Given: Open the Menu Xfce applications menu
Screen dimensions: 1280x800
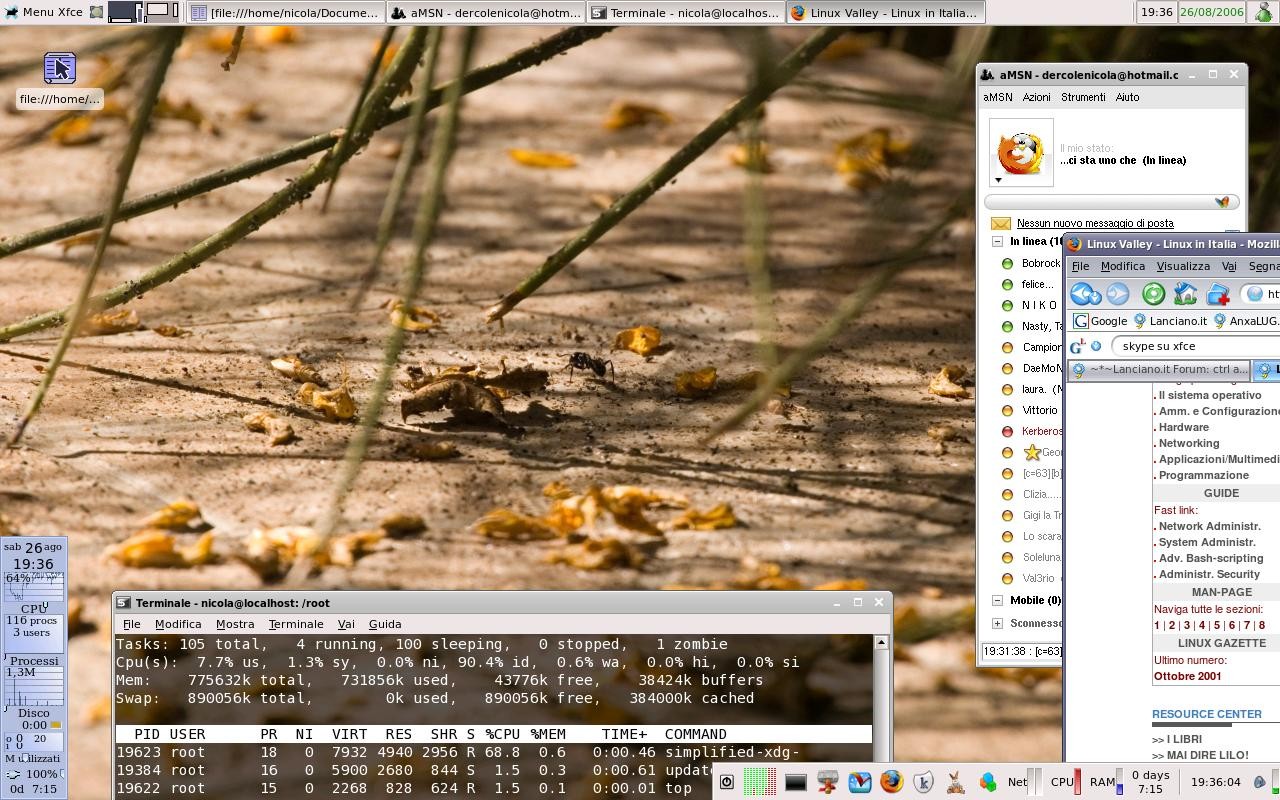Looking at the screenshot, I should [44, 12].
